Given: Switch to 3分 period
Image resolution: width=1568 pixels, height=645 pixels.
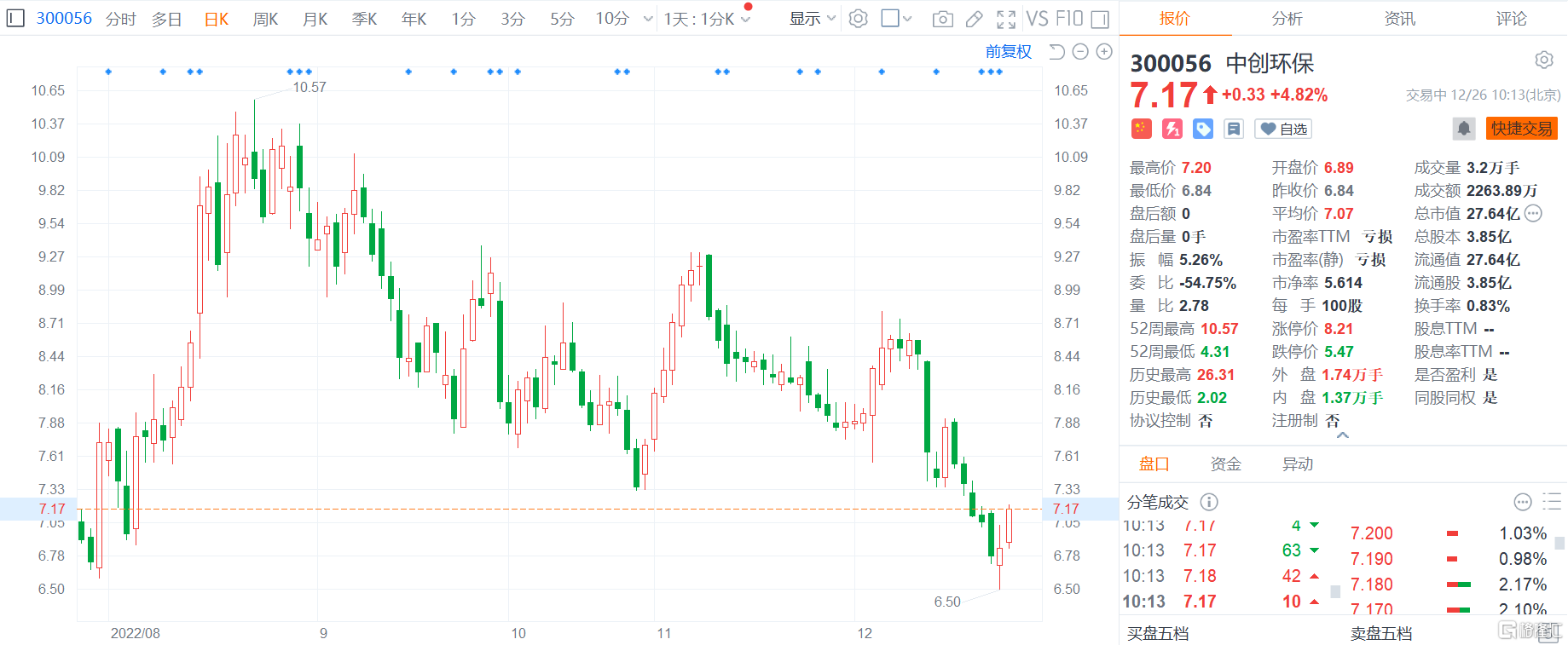Looking at the screenshot, I should pos(512,19).
